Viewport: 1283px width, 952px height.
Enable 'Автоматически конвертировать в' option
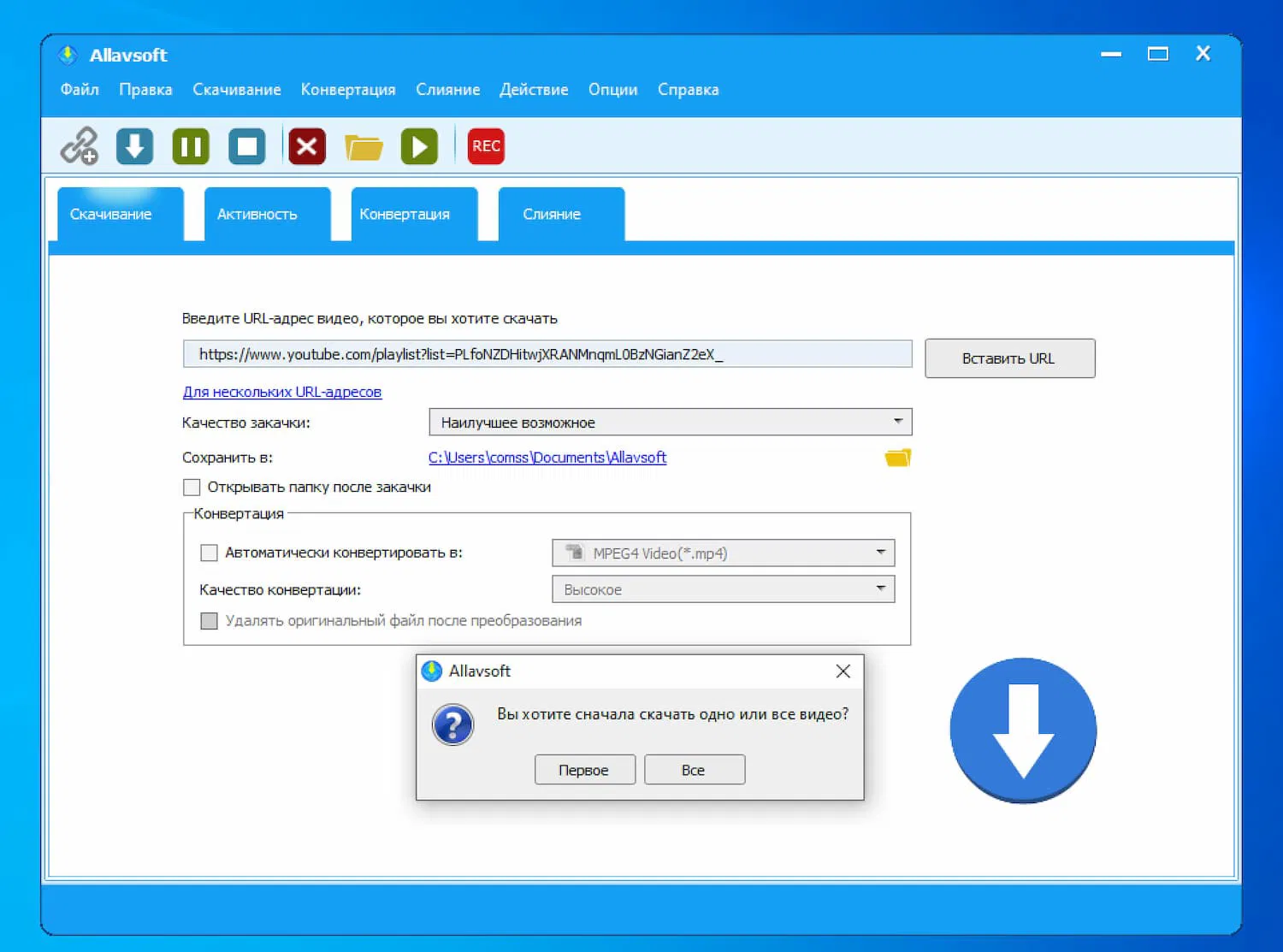coord(209,553)
